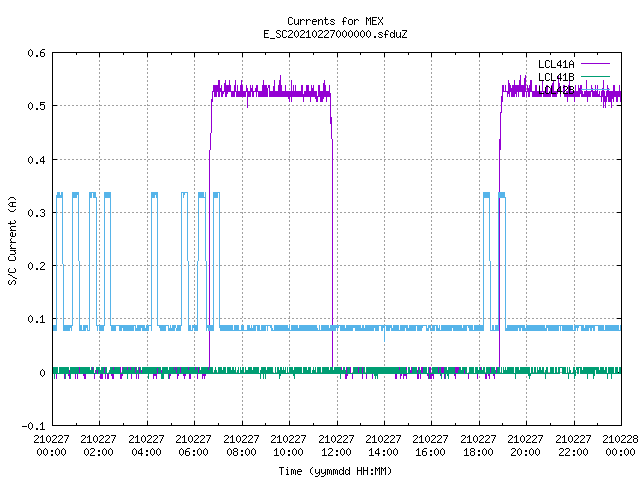640x480 pixels.
Task: Click the green LCL41B legend line sample
Action: click(595, 76)
